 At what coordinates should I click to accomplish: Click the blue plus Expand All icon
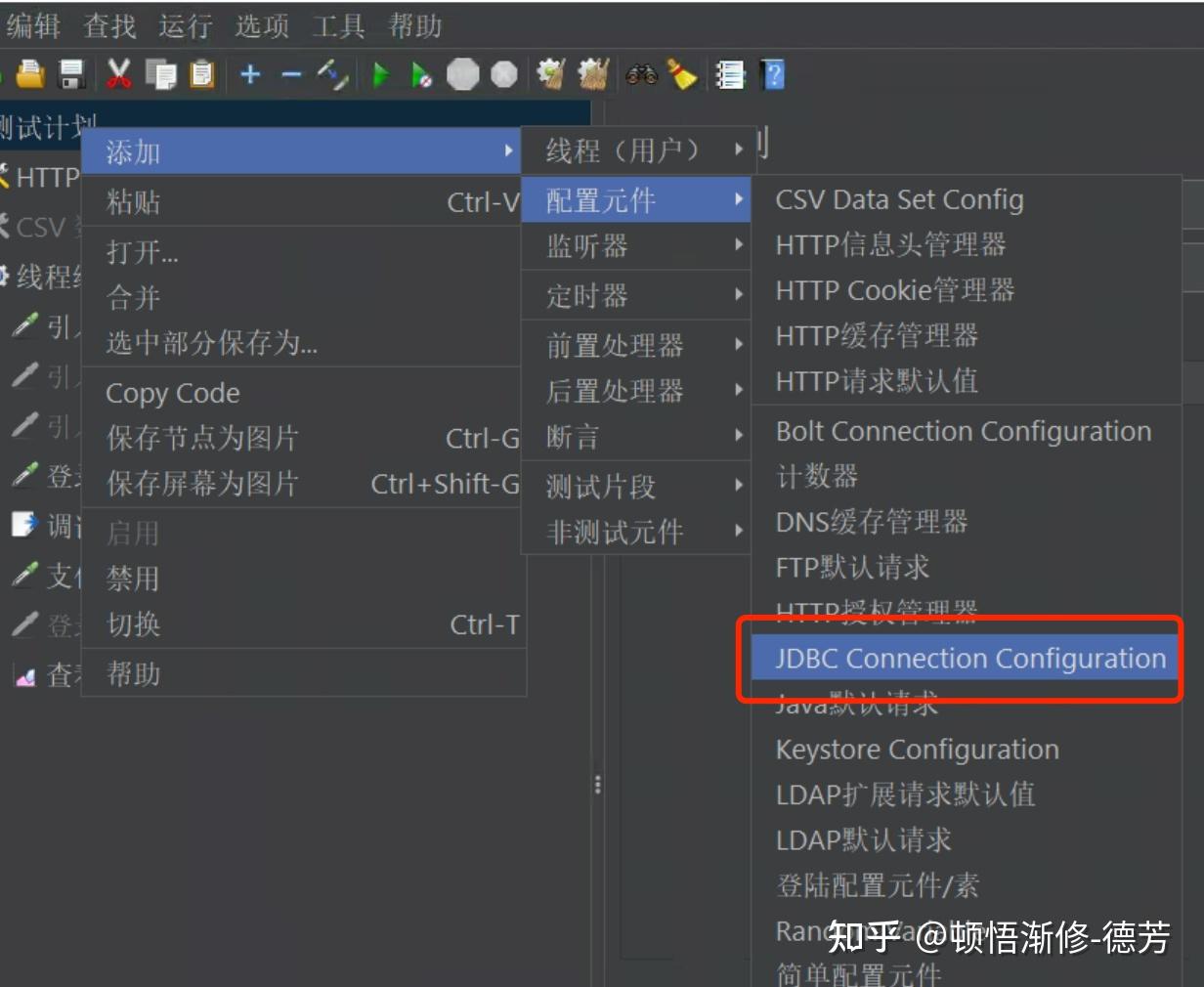(250, 74)
